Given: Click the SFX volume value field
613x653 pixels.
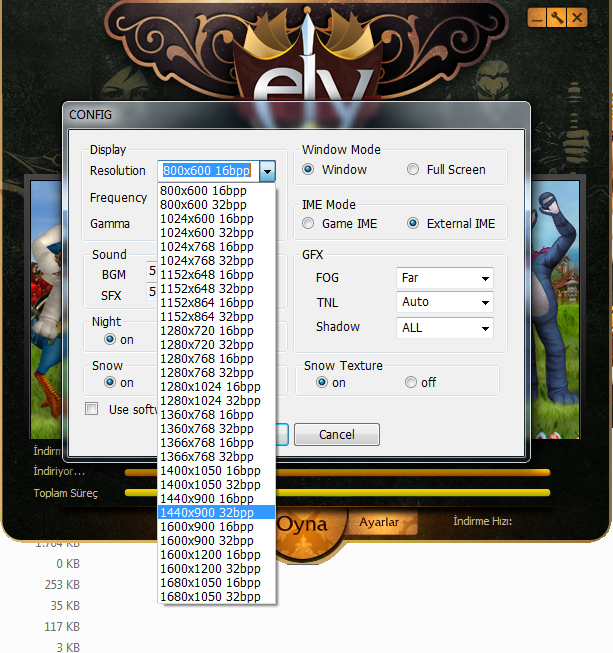Looking at the screenshot, I should 152,292.
